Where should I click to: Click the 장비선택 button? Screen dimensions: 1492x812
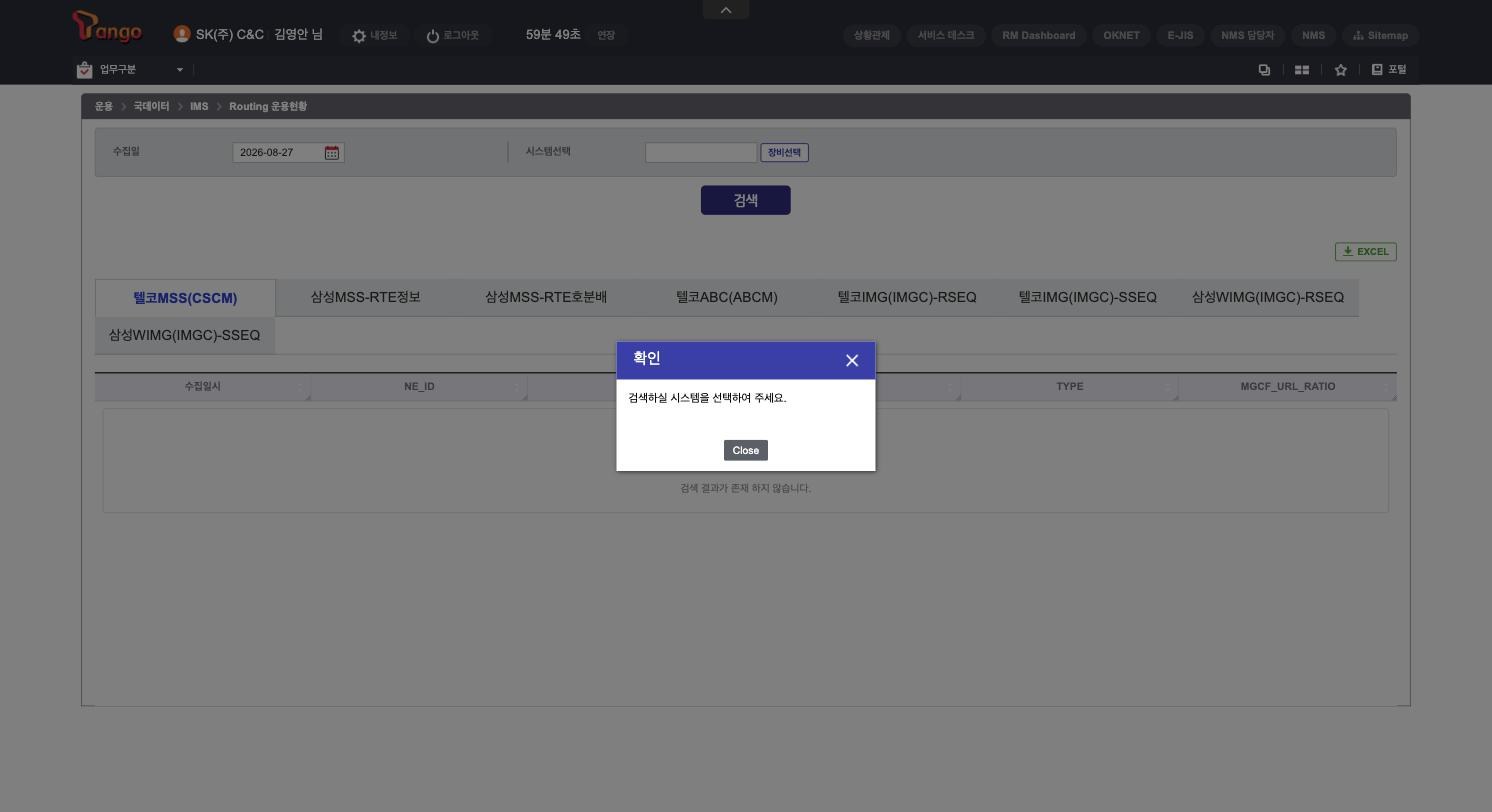coord(785,153)
